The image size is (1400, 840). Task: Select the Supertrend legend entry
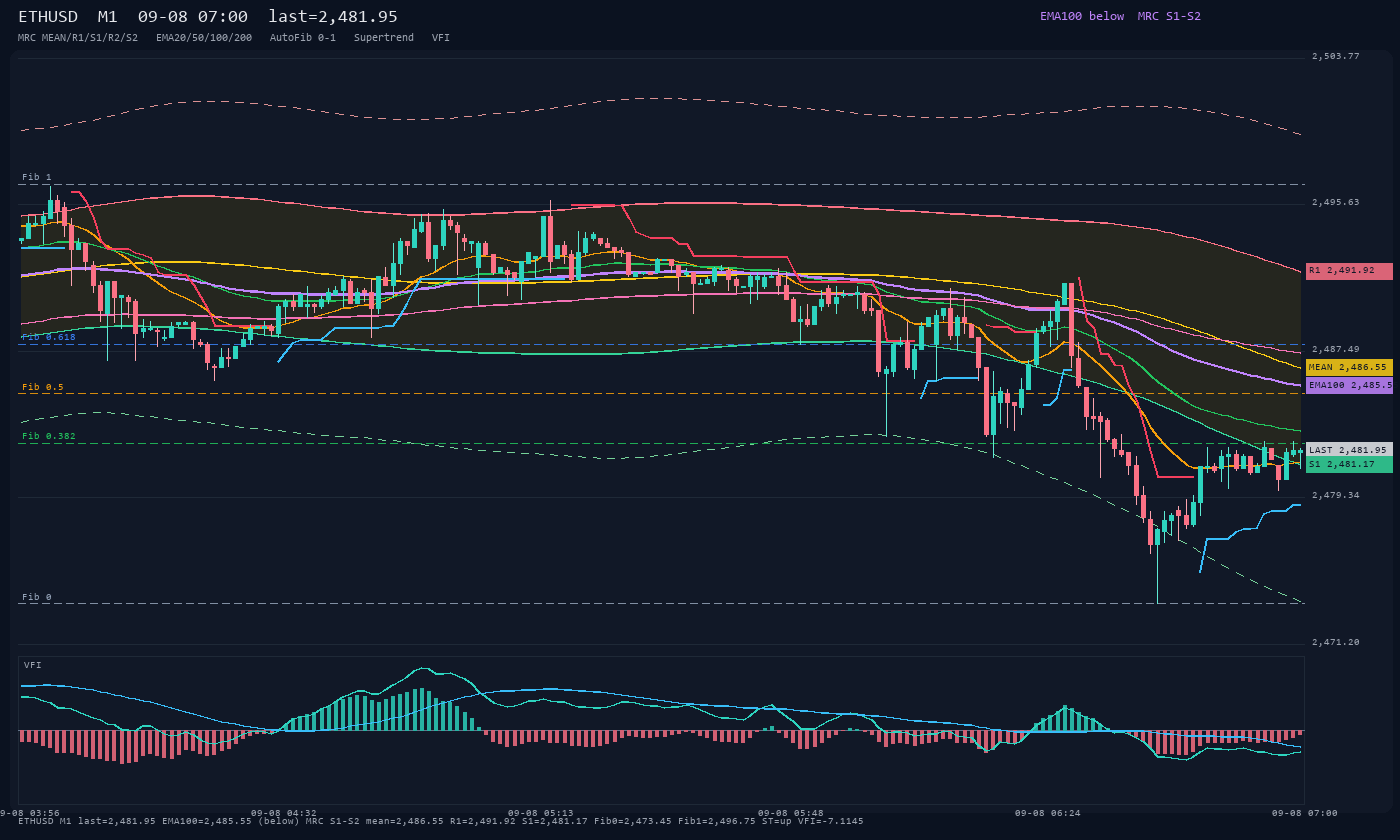pyautogui.click(x=384, y=37)
